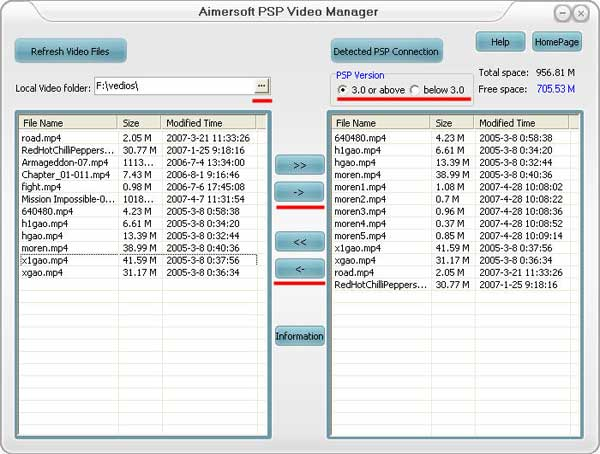Sort local list by Size header
Image resolution: width=600 pixels, height=454 pixels.
[139, 123]
